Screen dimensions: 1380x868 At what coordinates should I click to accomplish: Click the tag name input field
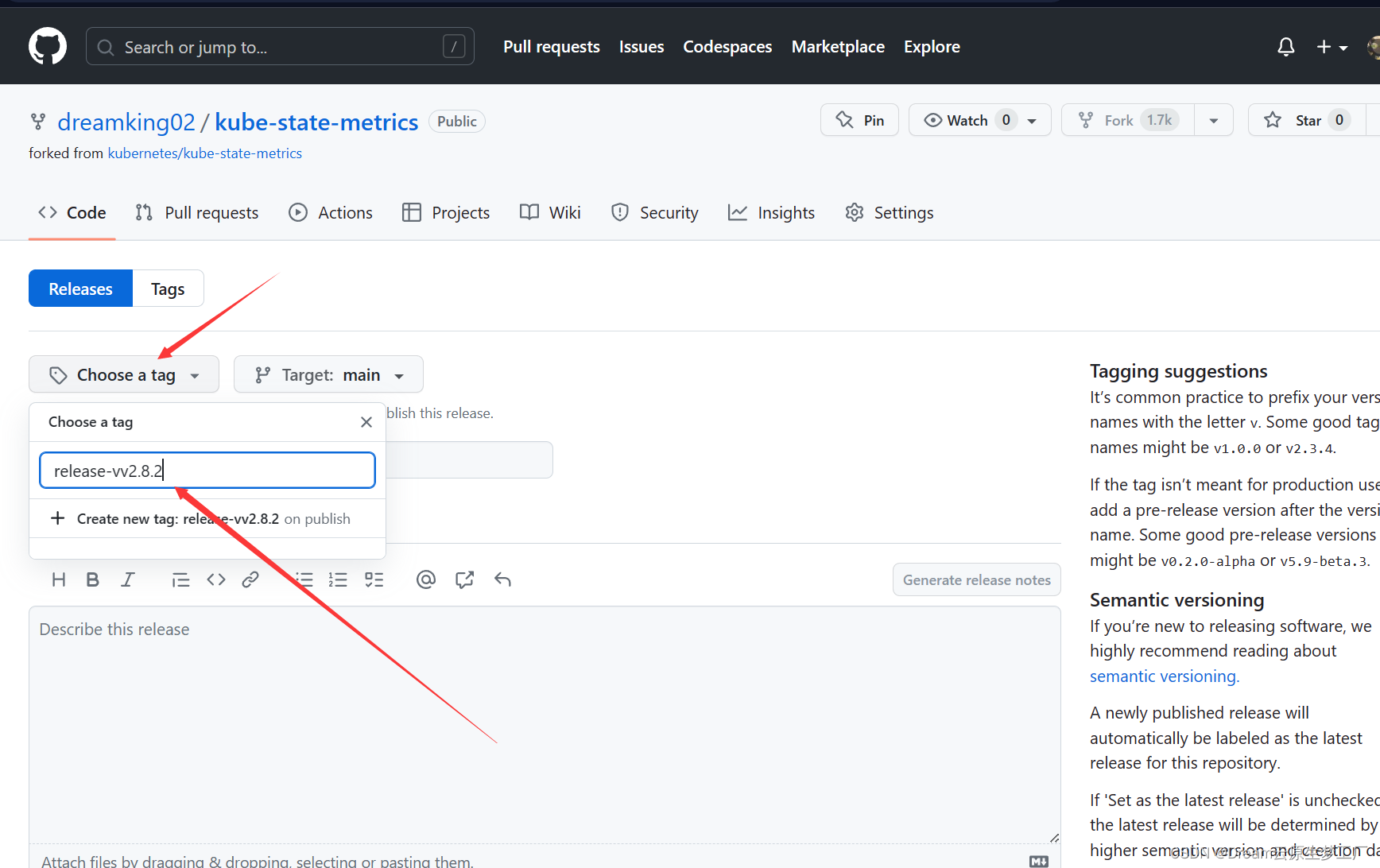[x=207, y=471]
